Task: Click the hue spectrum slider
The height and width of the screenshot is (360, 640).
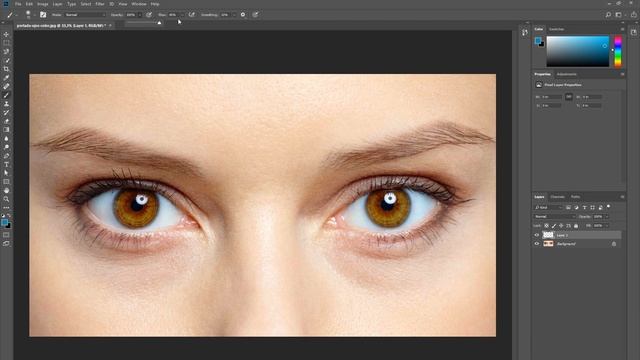Action: pyautogui.click(x=618, y=51)
